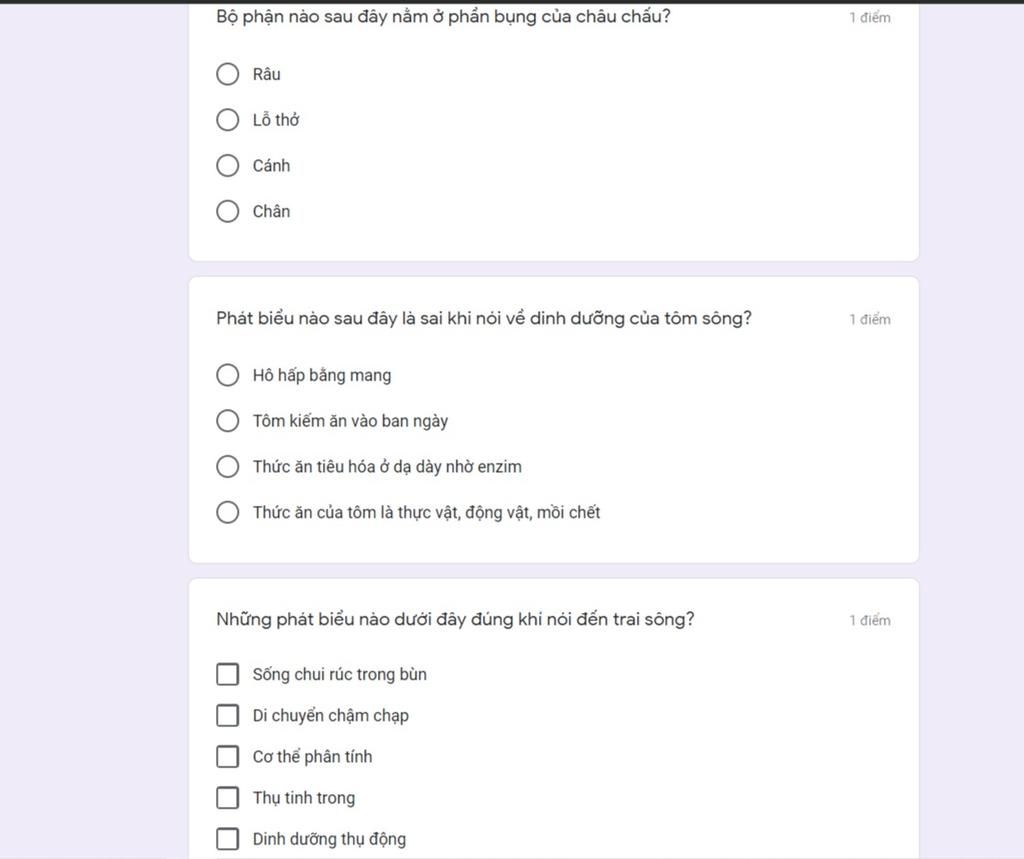Choose the "Chân" answer
Image resolution: width=1024 pixels, height=859 pixels.
coord(227,211)
